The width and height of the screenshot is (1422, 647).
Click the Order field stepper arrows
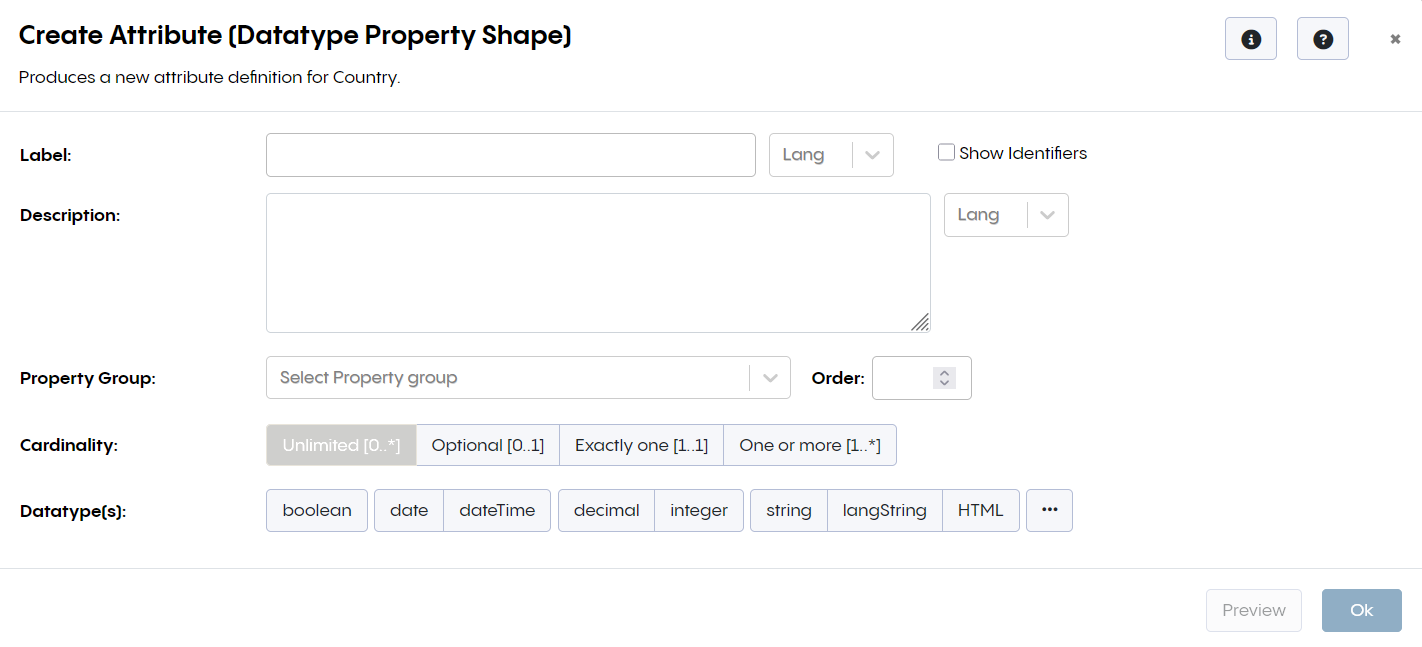944,378
